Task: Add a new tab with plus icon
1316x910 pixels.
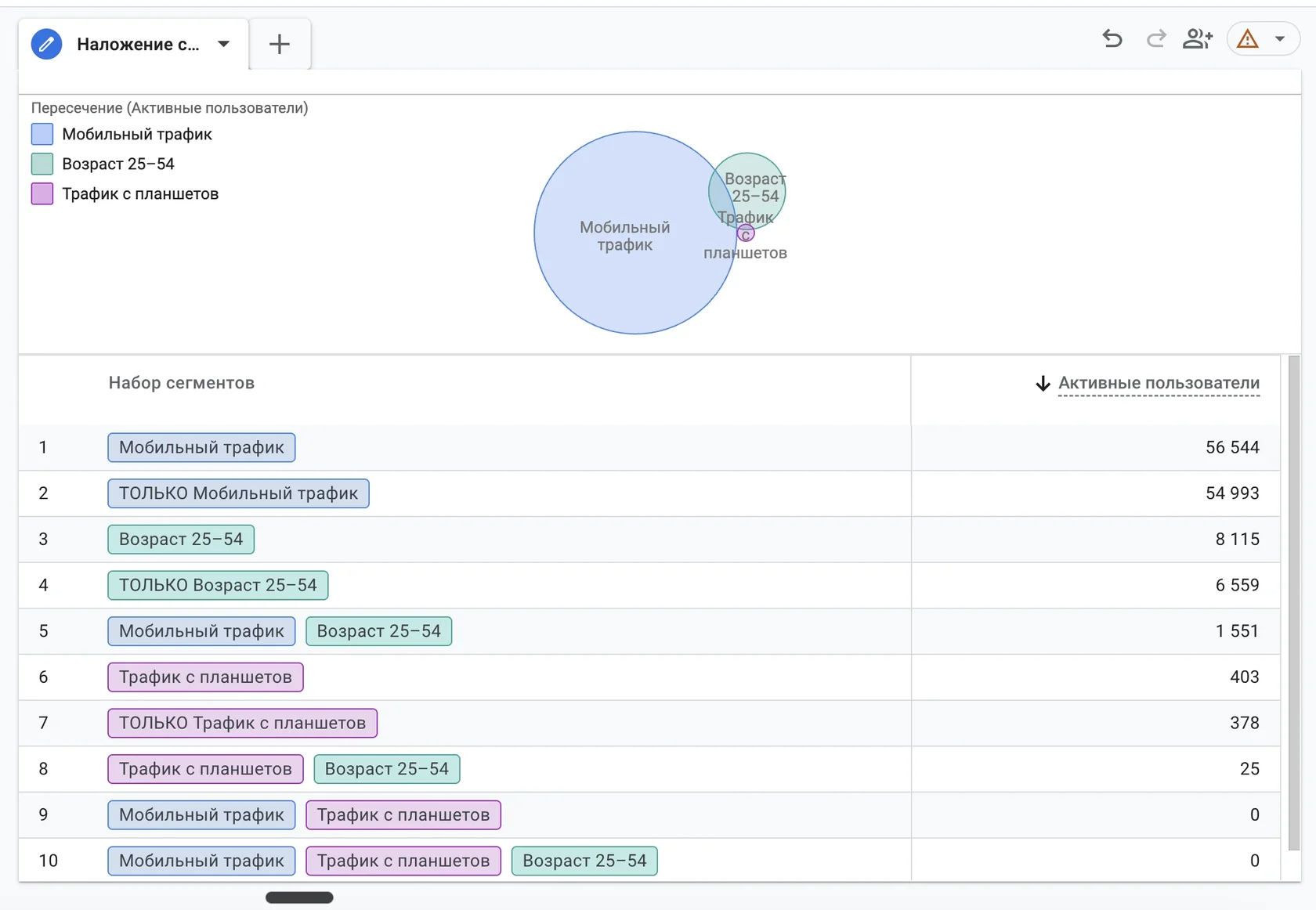Action: (x=280, y=44)
